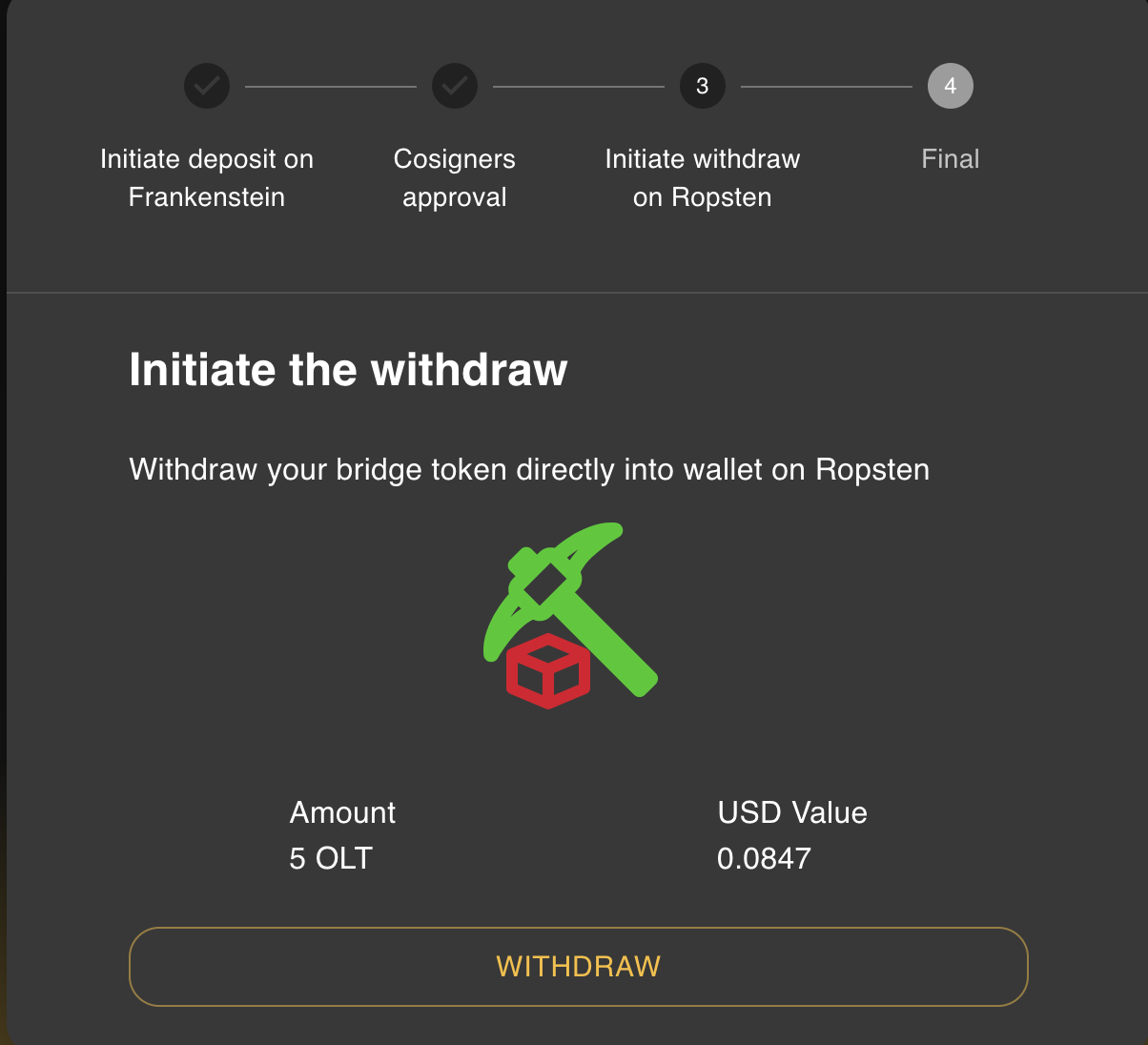Click the connector line between steps 2 and 3

579,87
